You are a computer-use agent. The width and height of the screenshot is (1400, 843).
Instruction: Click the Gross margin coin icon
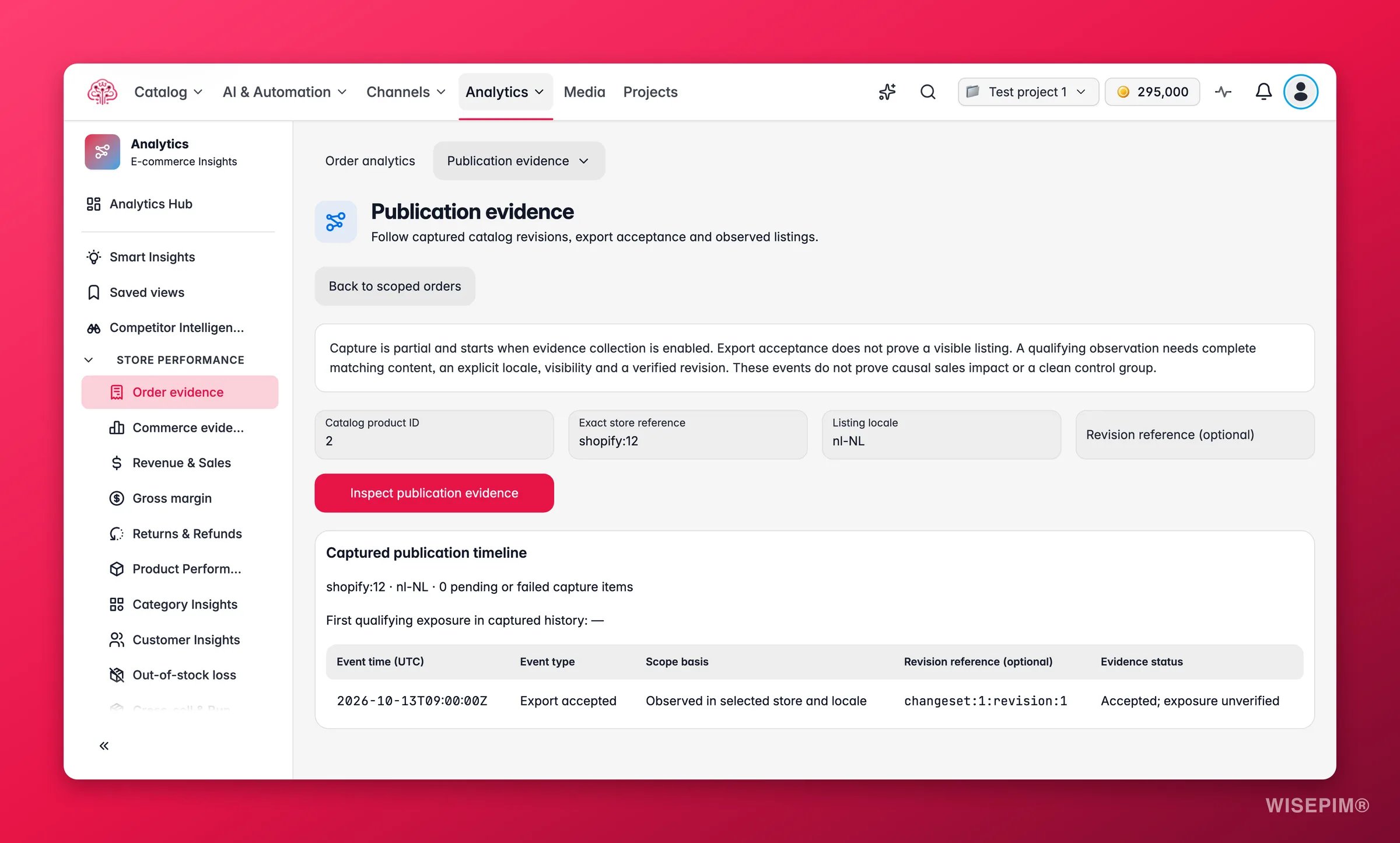click(x=117, y=498)
